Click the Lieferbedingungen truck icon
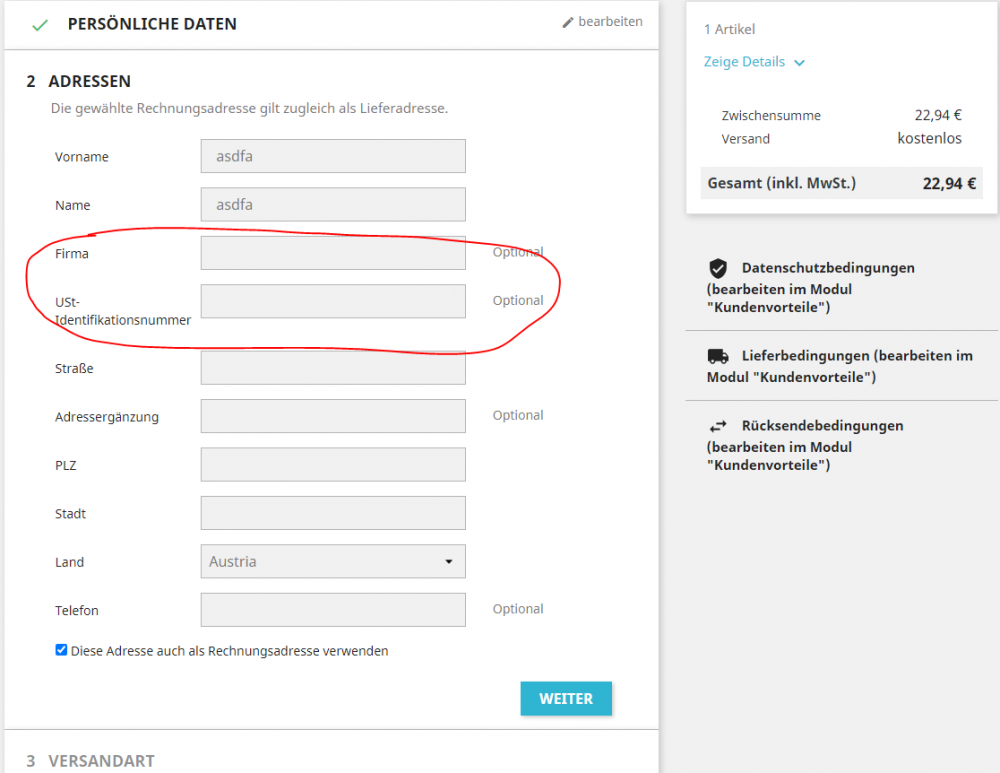Screen dimensions: 1000x773 pos(717,356)
